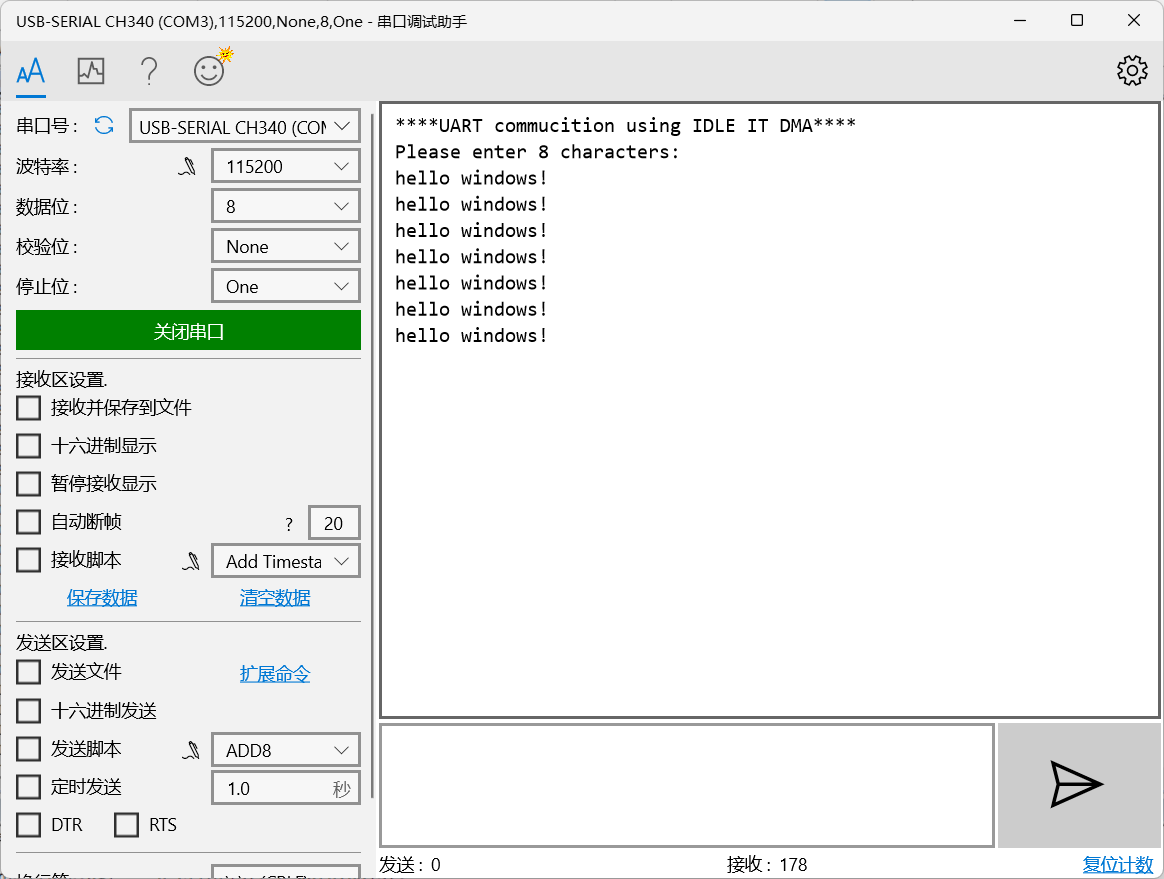Click the receive area 'Please enter 8 characters:' line
This screenshot has height=879, width=1164.
click(537, 152)
